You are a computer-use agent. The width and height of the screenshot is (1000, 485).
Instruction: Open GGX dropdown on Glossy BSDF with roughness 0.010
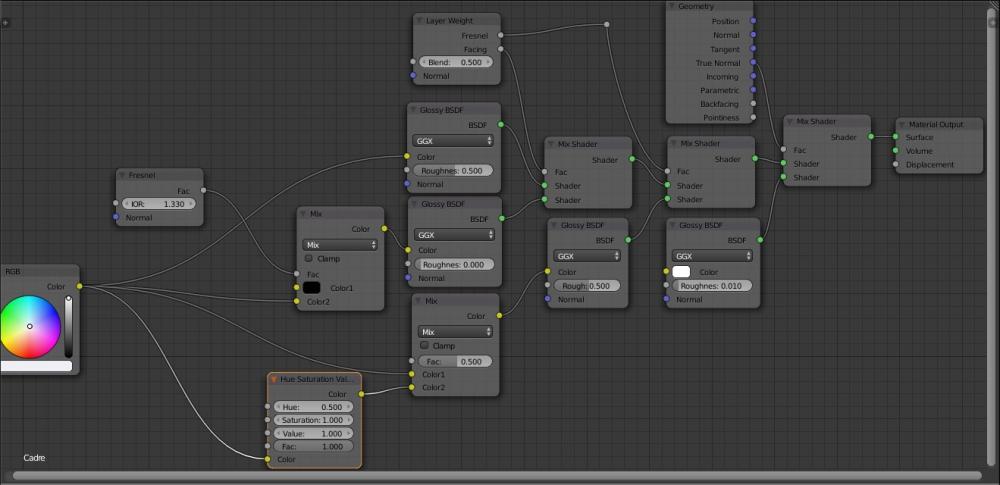click(x=710, y=256)
